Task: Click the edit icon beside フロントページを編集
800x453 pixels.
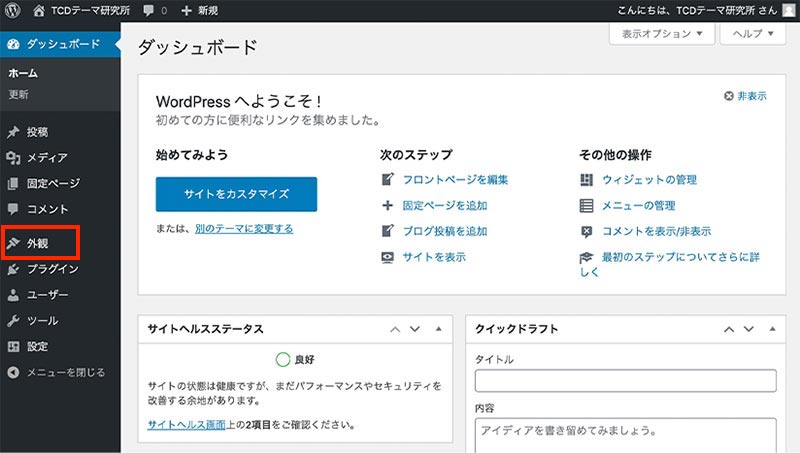Action: [x=388, y=180]
